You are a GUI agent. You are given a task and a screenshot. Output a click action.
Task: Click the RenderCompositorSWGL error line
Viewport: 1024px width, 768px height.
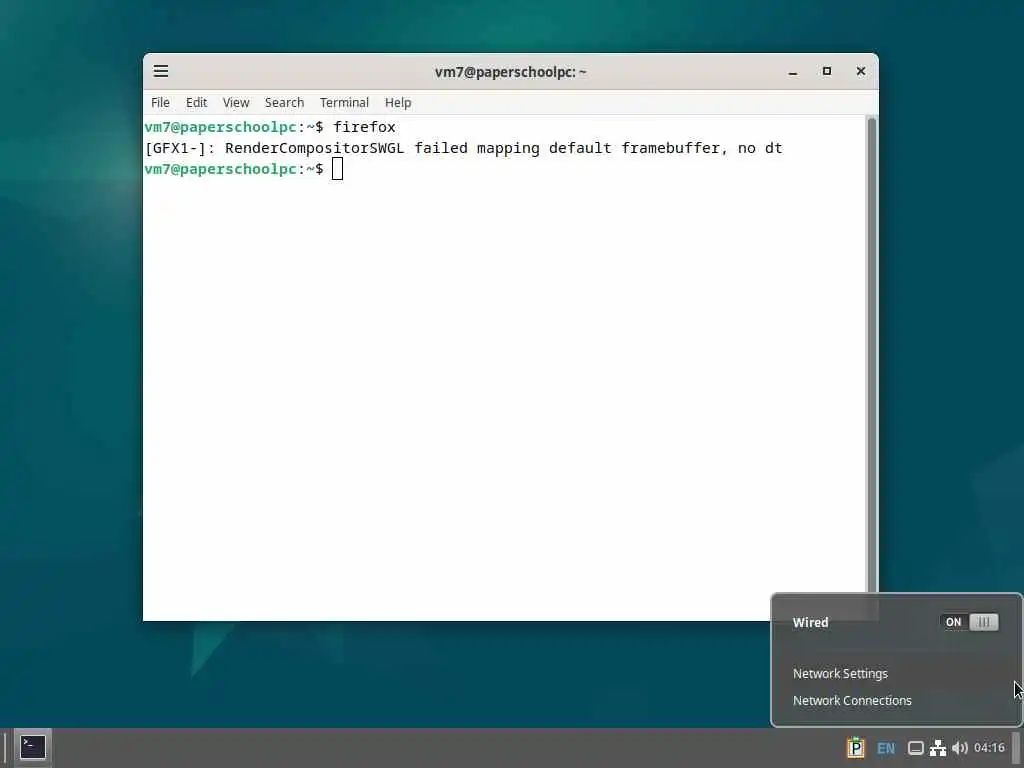click(x=464, y=148)
